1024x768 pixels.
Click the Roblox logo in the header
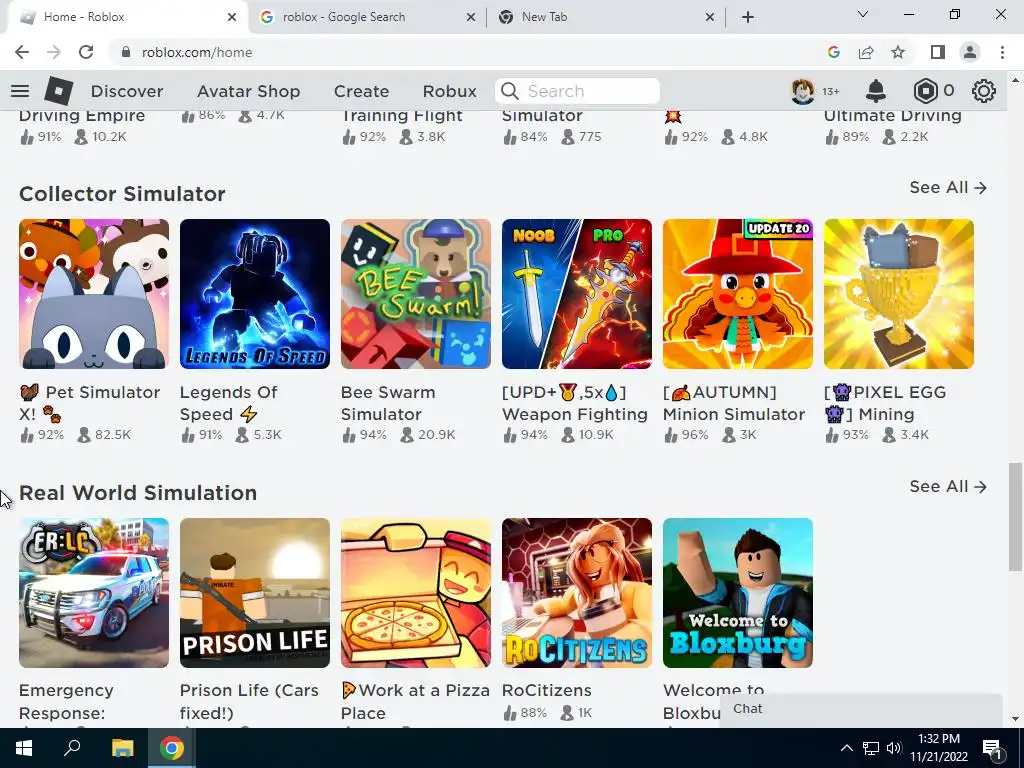pos(59,91)
